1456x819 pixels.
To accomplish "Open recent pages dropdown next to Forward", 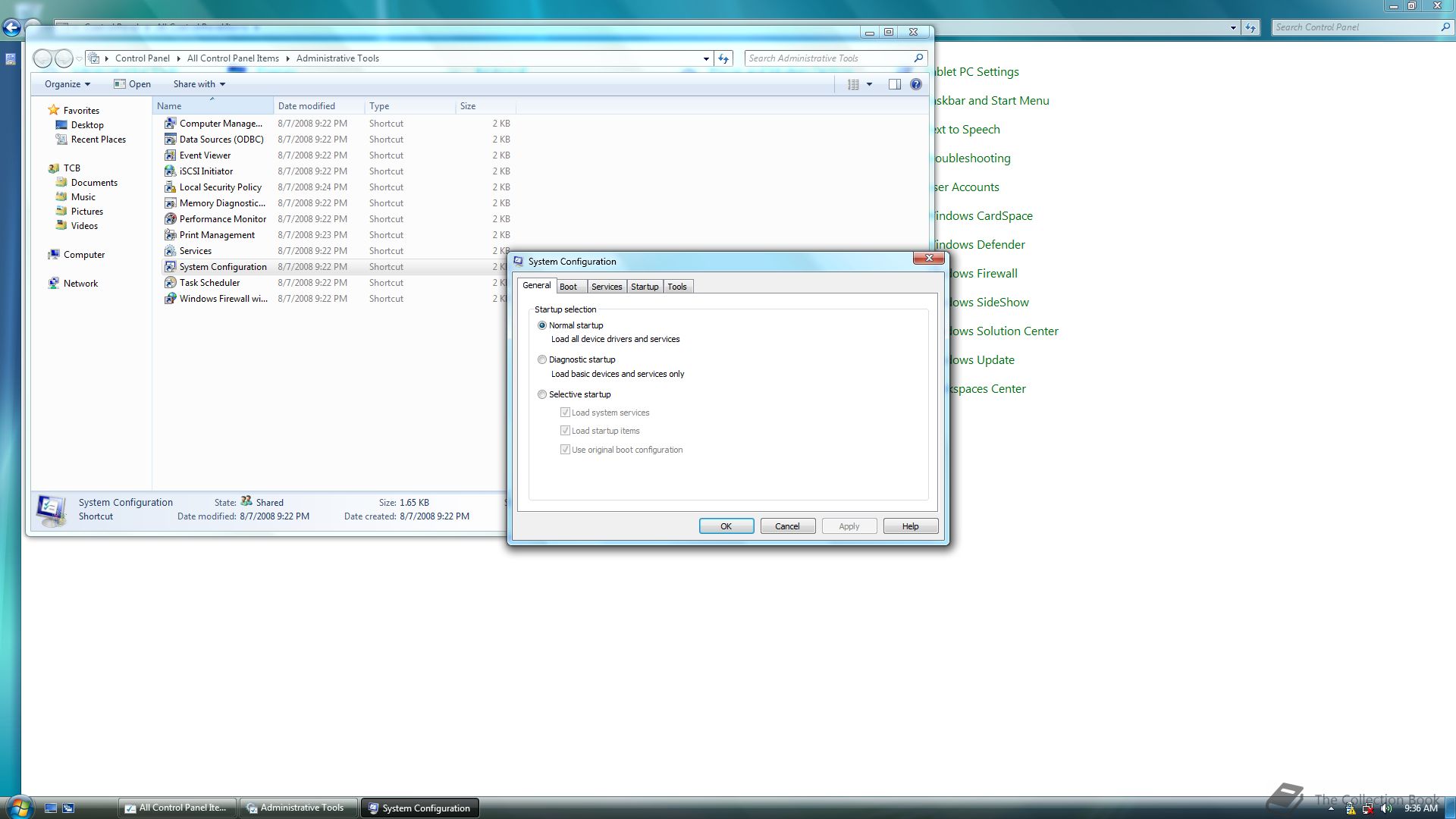I will coord(79,58).
